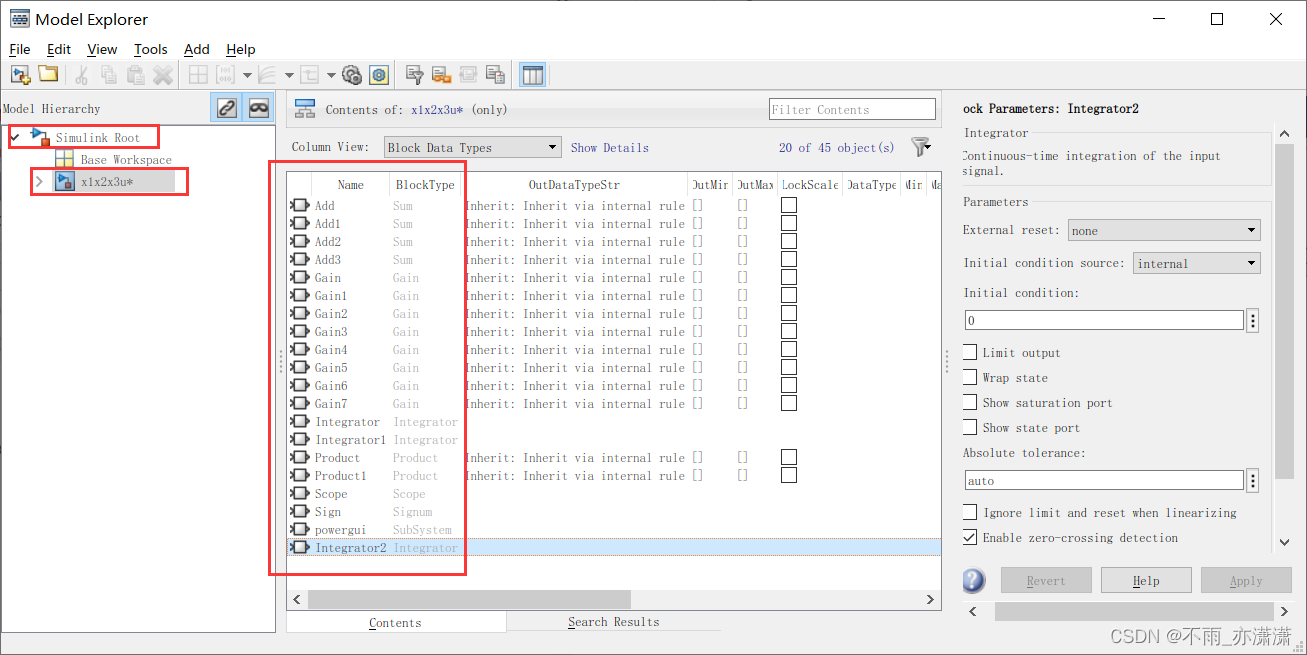Toggle the chain link icon in Model Hierarchy
The width and height of the screenshot is (1307, 655).
[227, 108]
